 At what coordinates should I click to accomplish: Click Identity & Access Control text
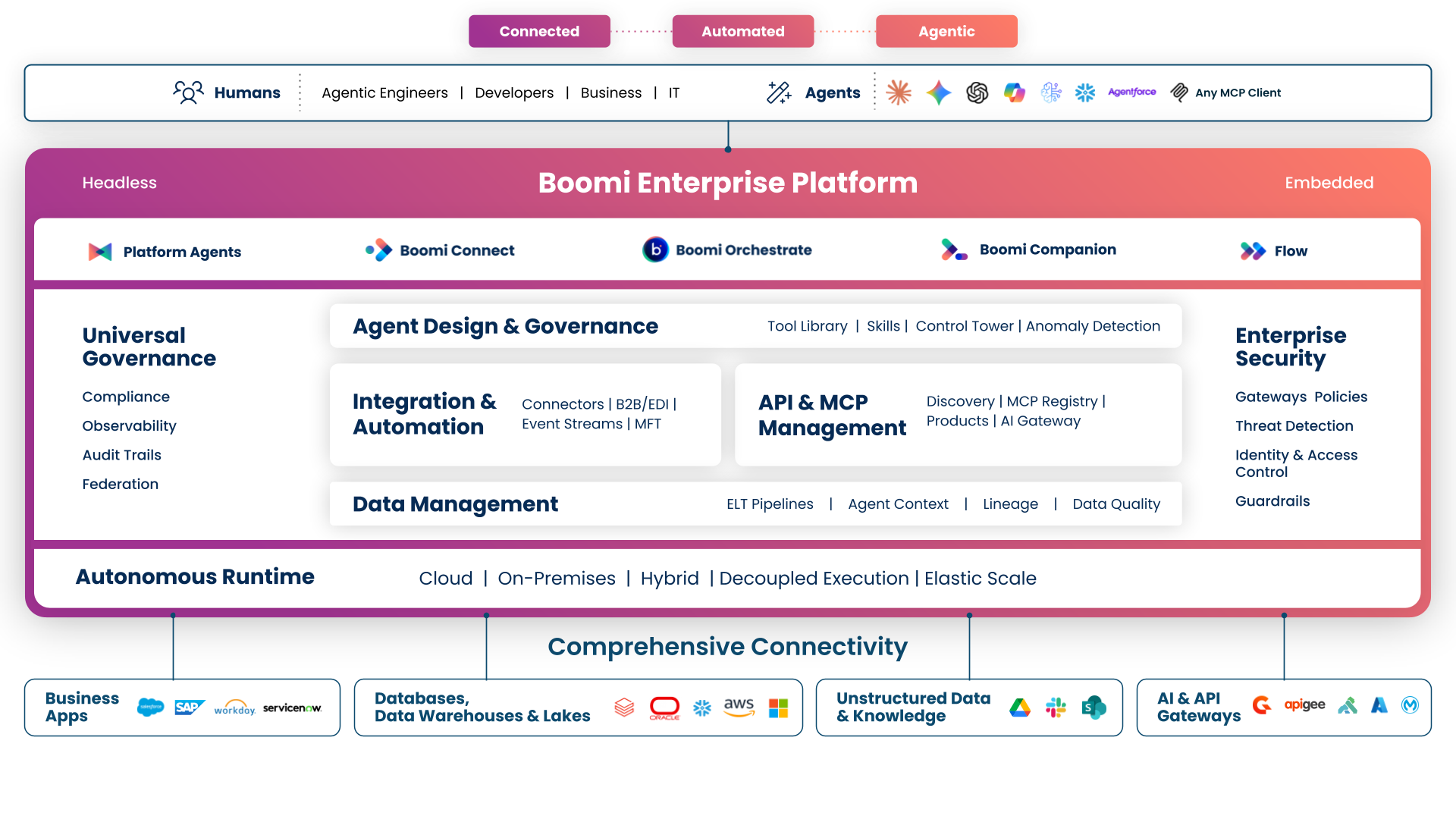coord(1296,463)
